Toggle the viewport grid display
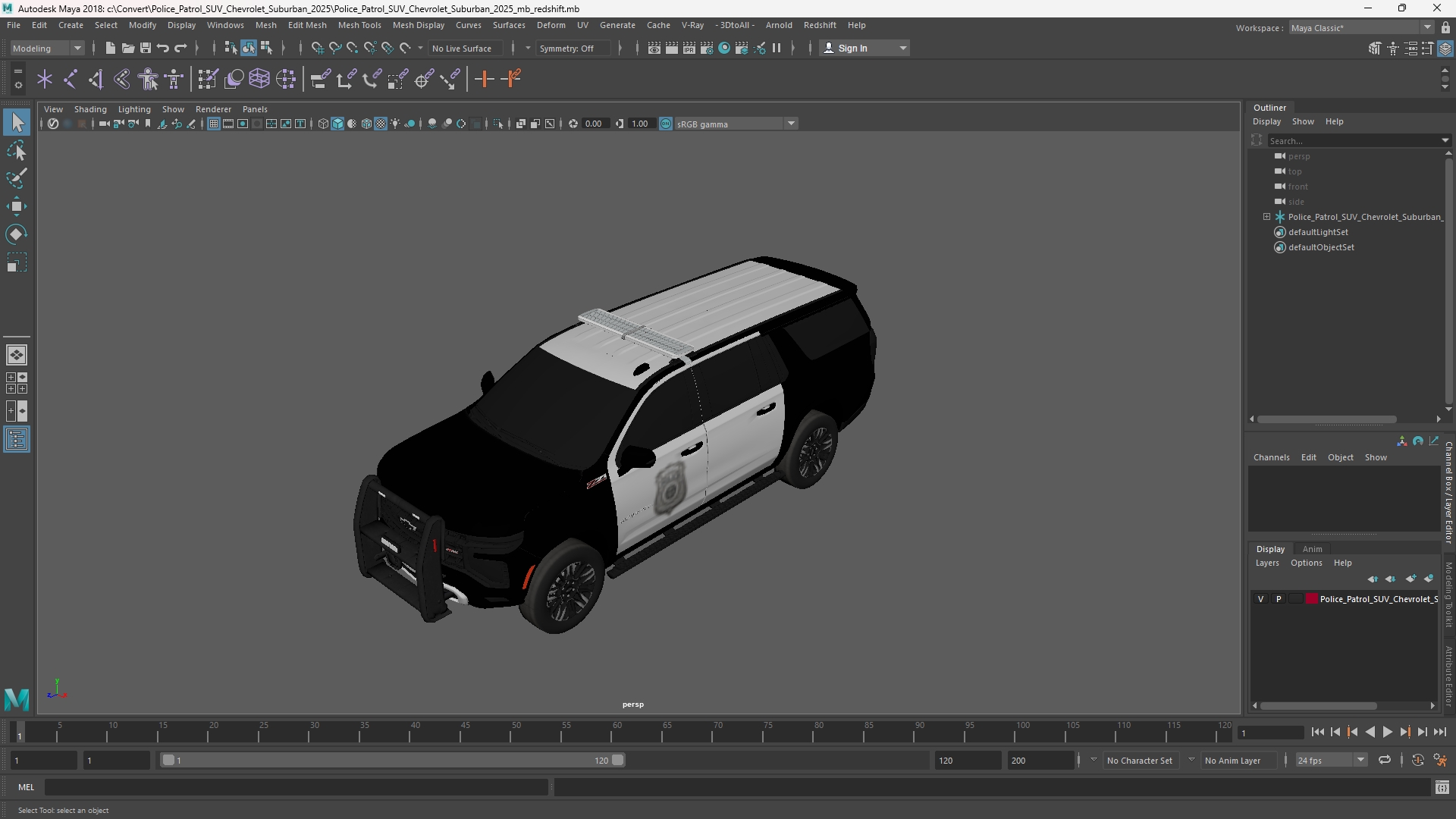 [214, 124]
